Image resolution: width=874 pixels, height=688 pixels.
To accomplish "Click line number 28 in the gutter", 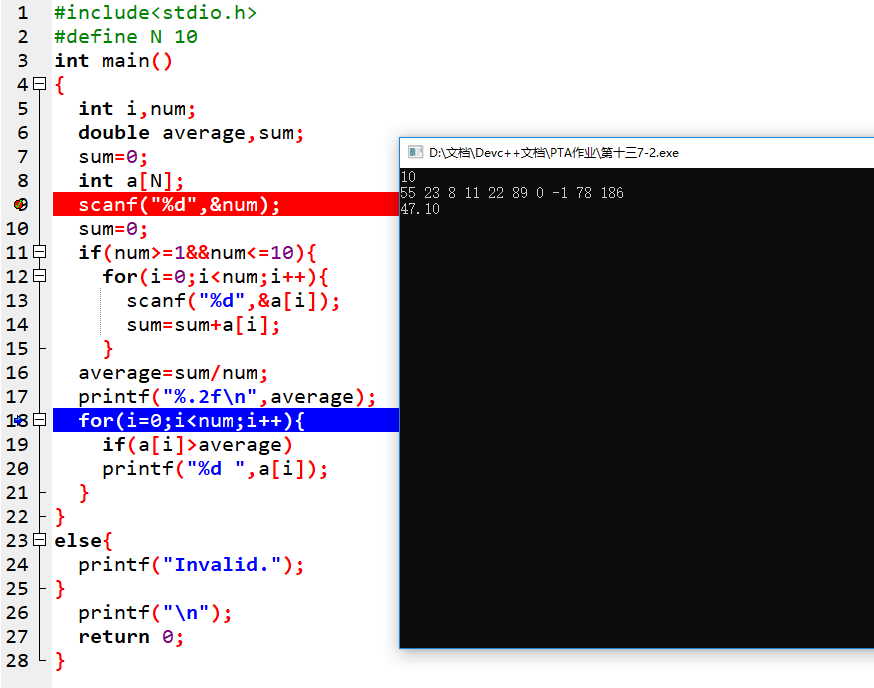I will pyautogui.click(x=17, y=660).
